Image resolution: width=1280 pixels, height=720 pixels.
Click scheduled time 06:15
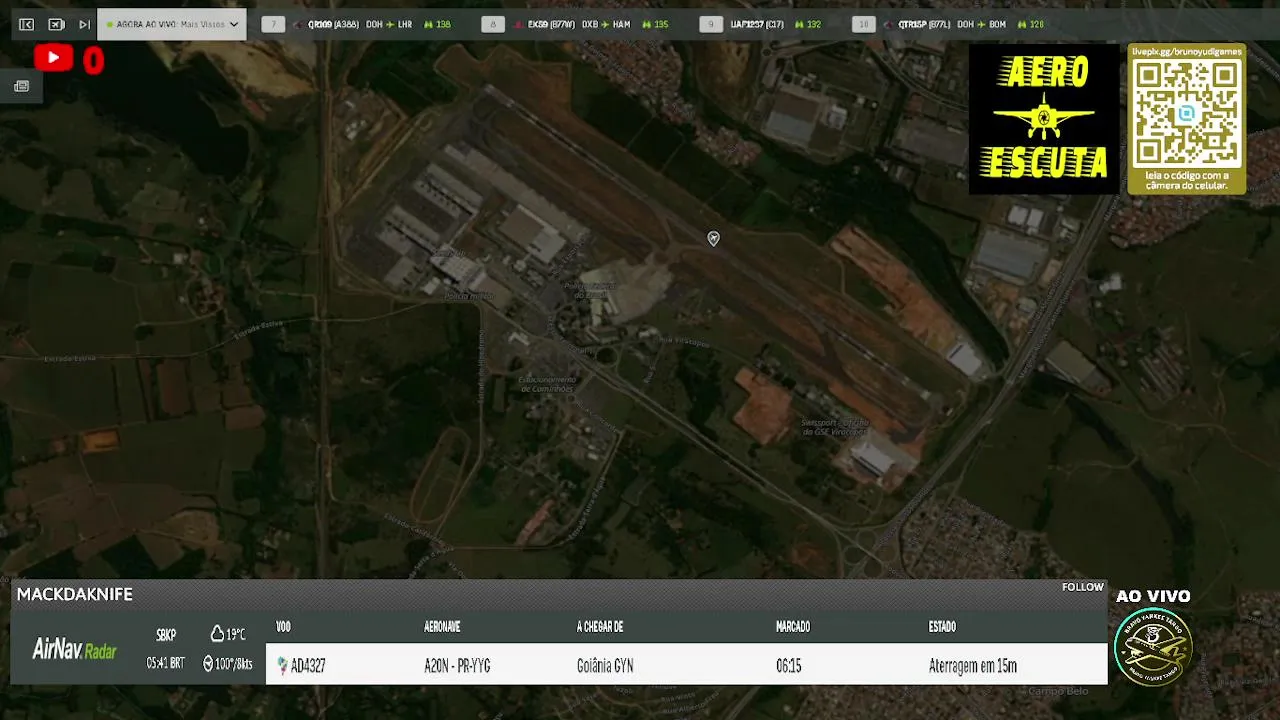click(789, 666)
